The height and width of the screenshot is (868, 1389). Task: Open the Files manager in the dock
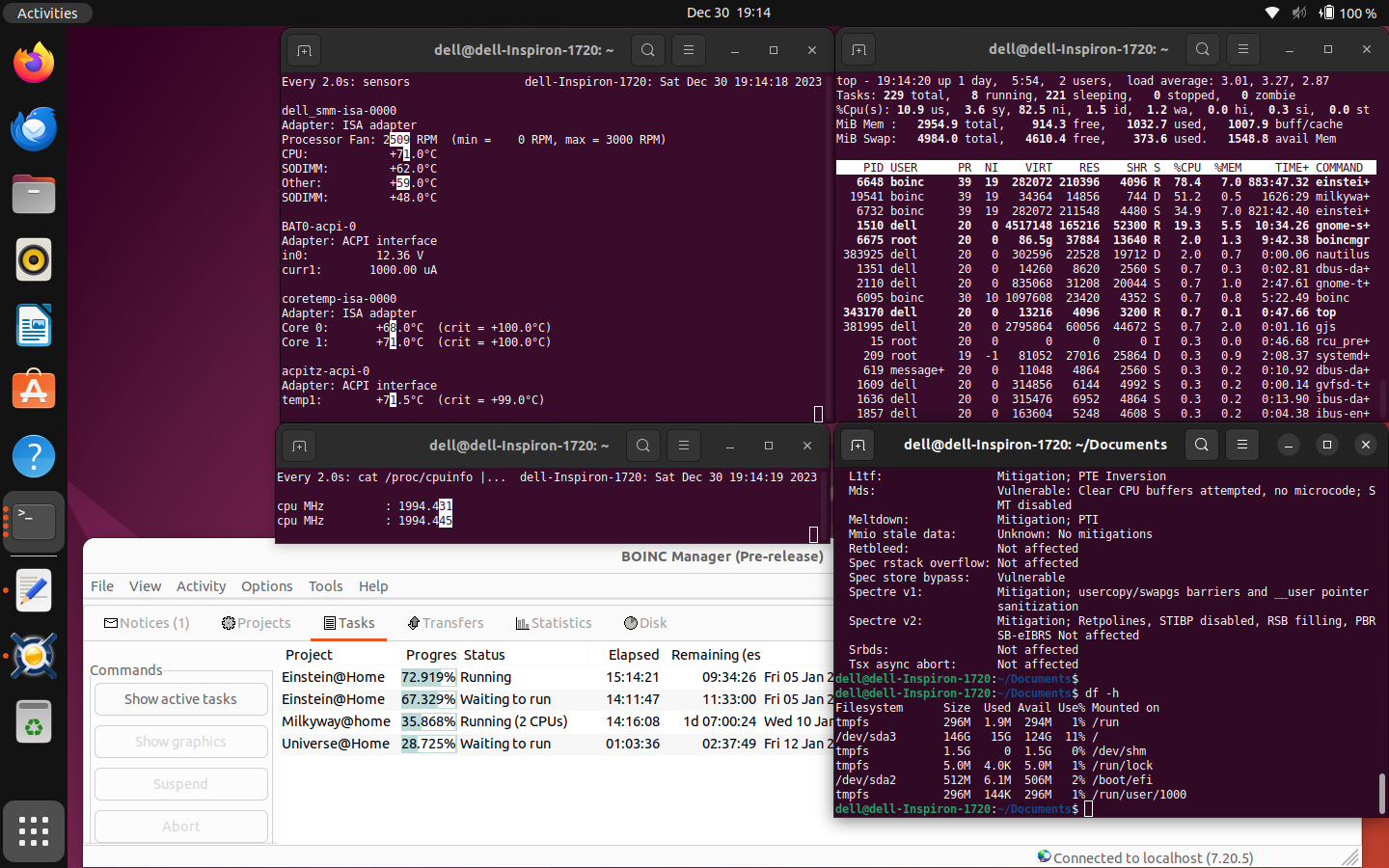34,194
